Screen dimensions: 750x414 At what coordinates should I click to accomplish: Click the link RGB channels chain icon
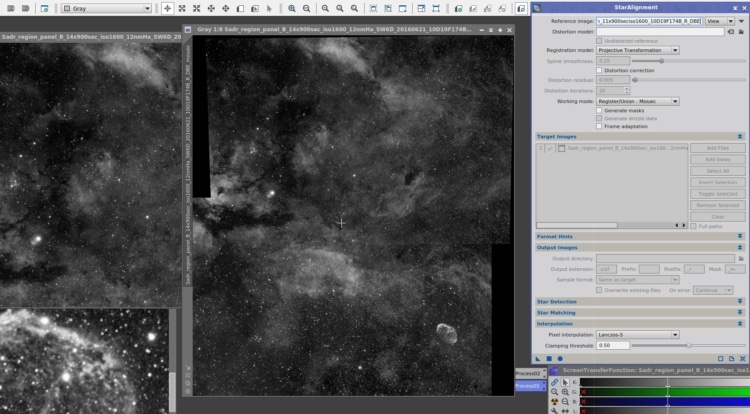554,382
